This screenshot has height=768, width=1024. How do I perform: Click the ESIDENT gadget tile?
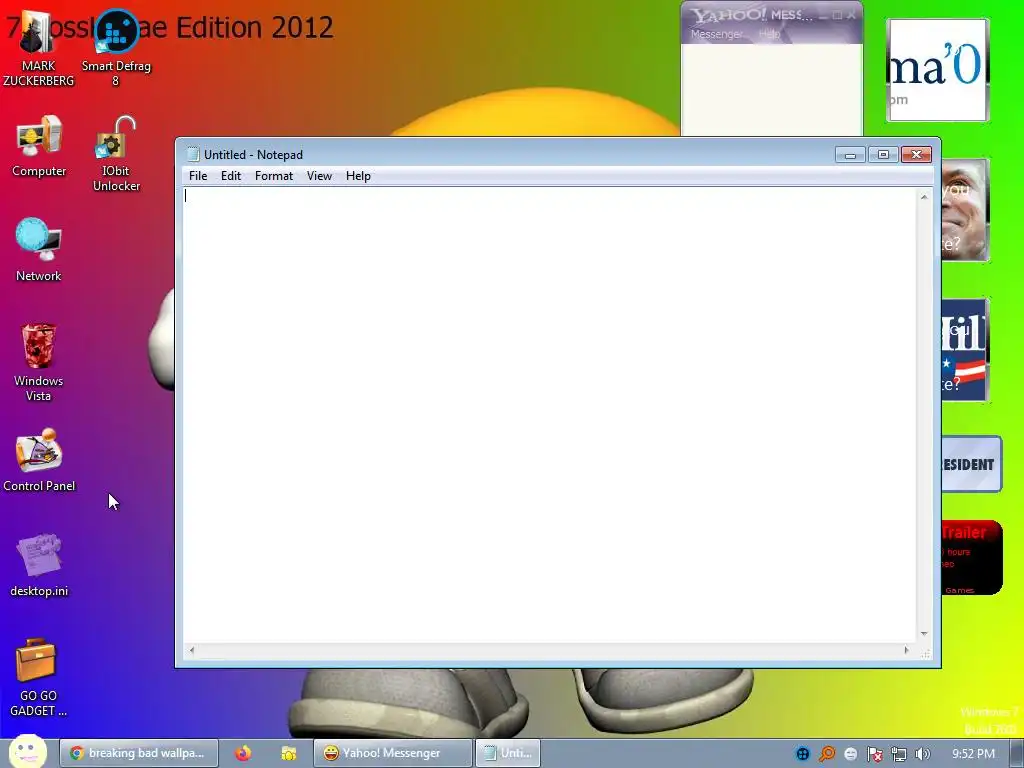[x=971, y=464]
